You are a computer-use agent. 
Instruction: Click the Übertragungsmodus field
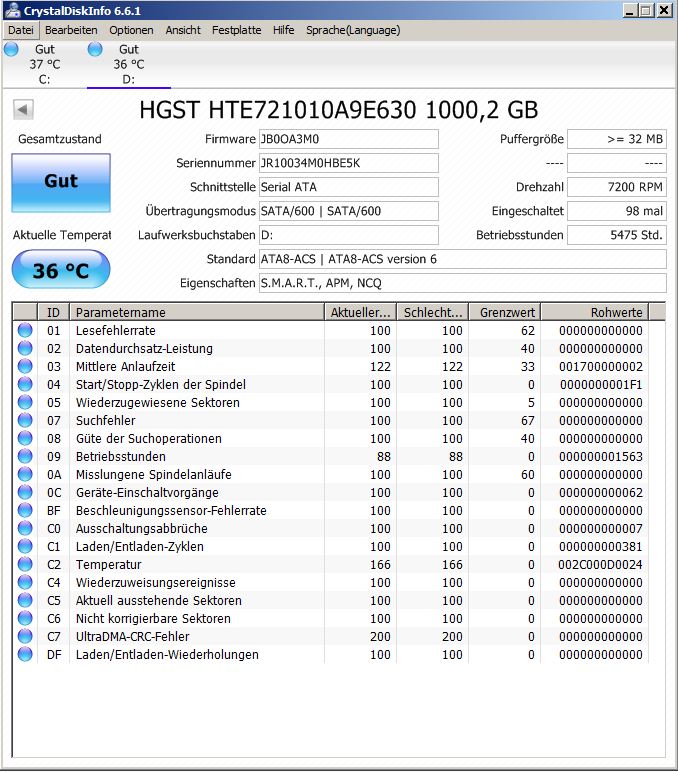[x=349, y=211]
